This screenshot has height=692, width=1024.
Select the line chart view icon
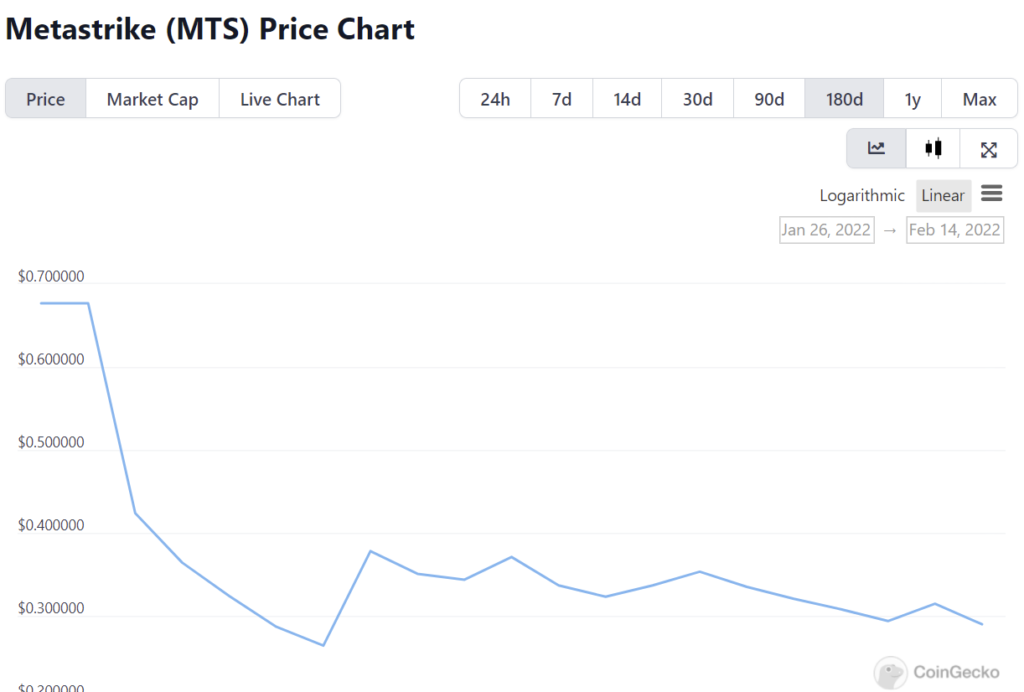[876, 149]
